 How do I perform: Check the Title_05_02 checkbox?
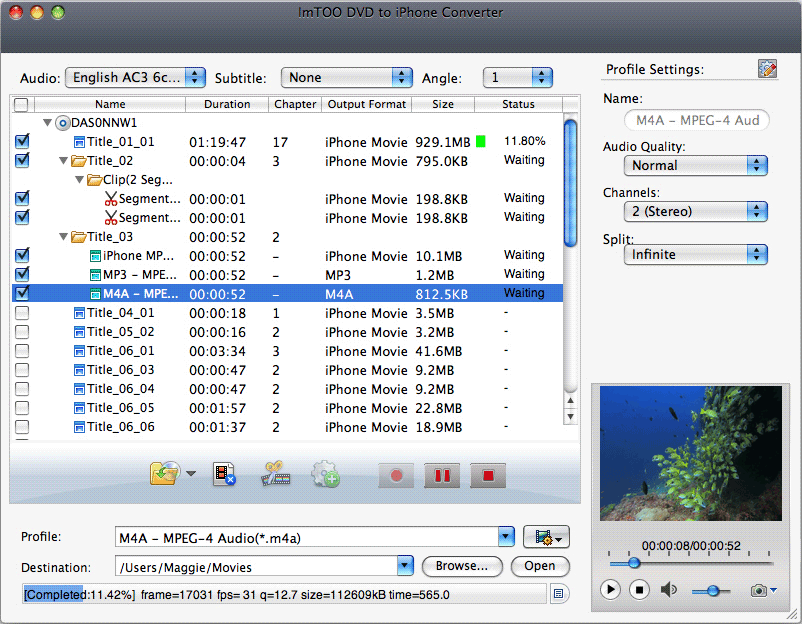(22, 331)
